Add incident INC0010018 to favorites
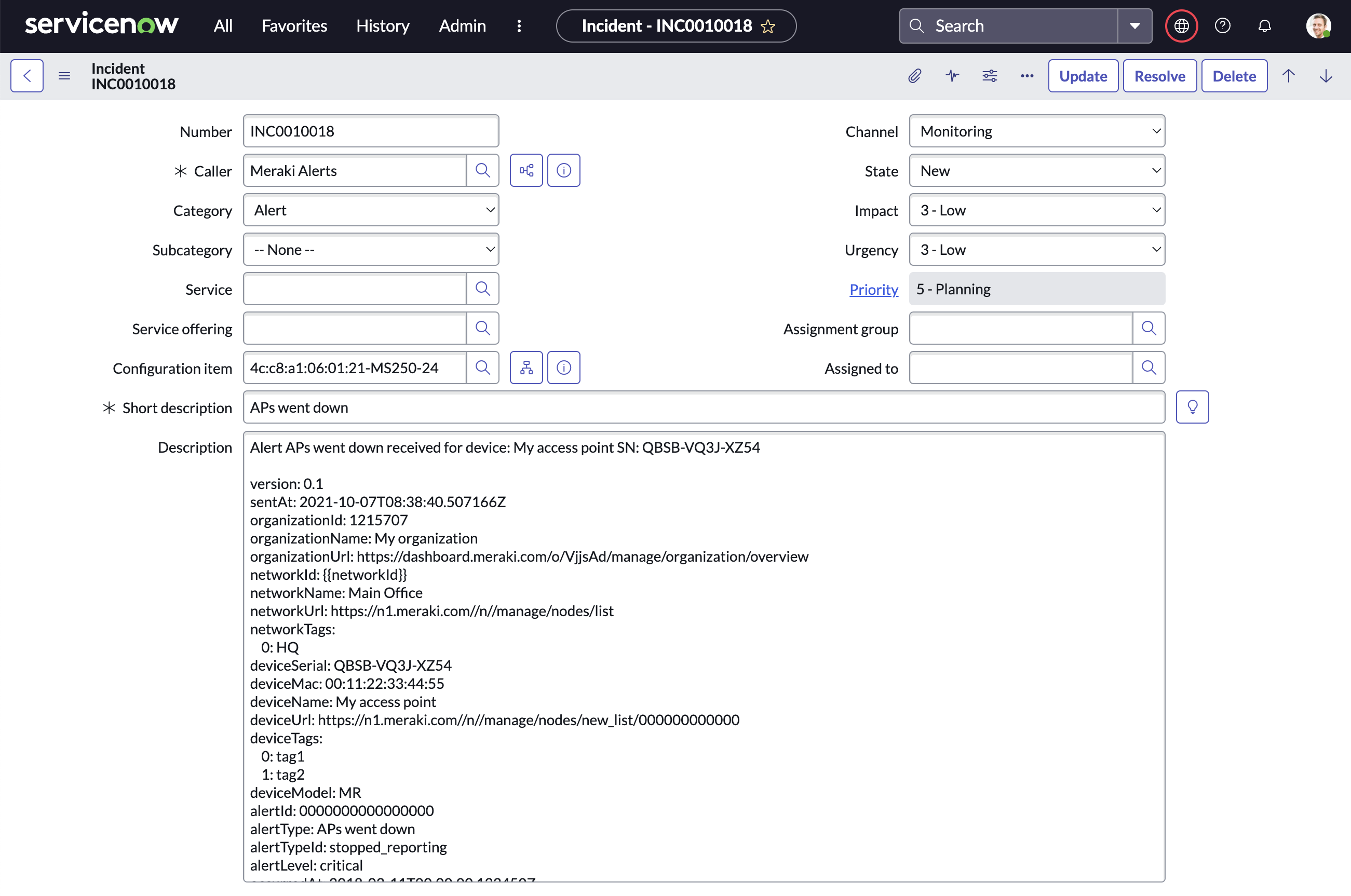 point(768,26)
